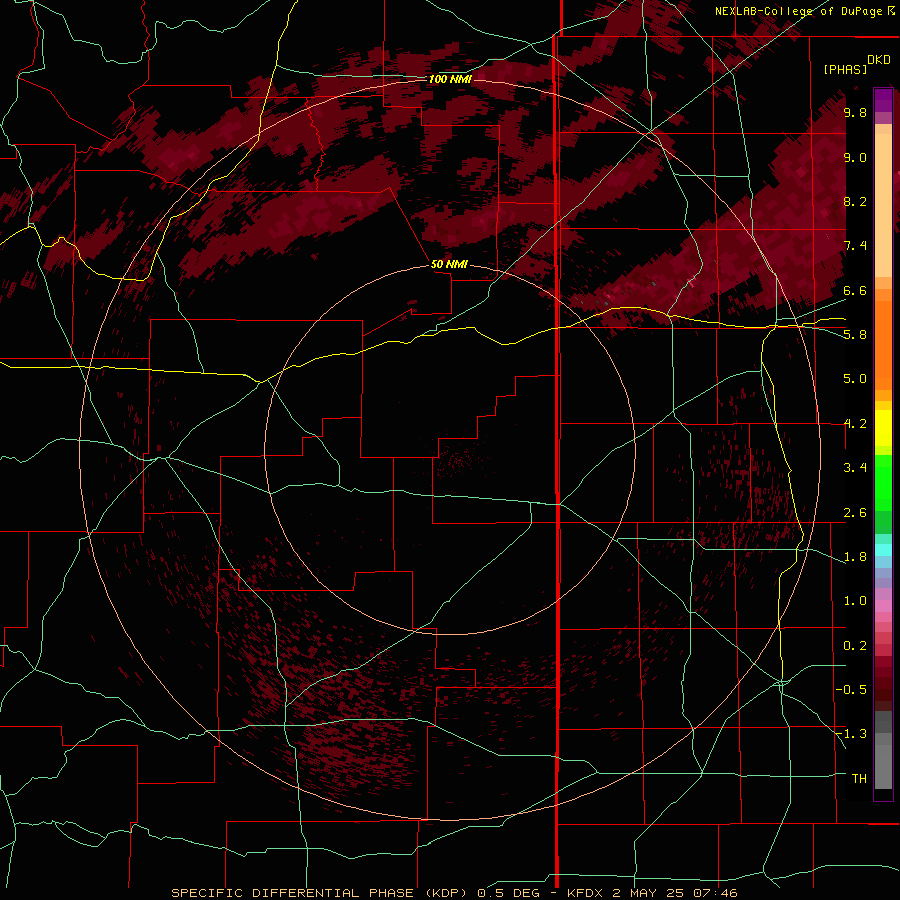Screen dimensions: 900x900
Task: Click the DKD label above the color bar
Action: pos(879,60)
